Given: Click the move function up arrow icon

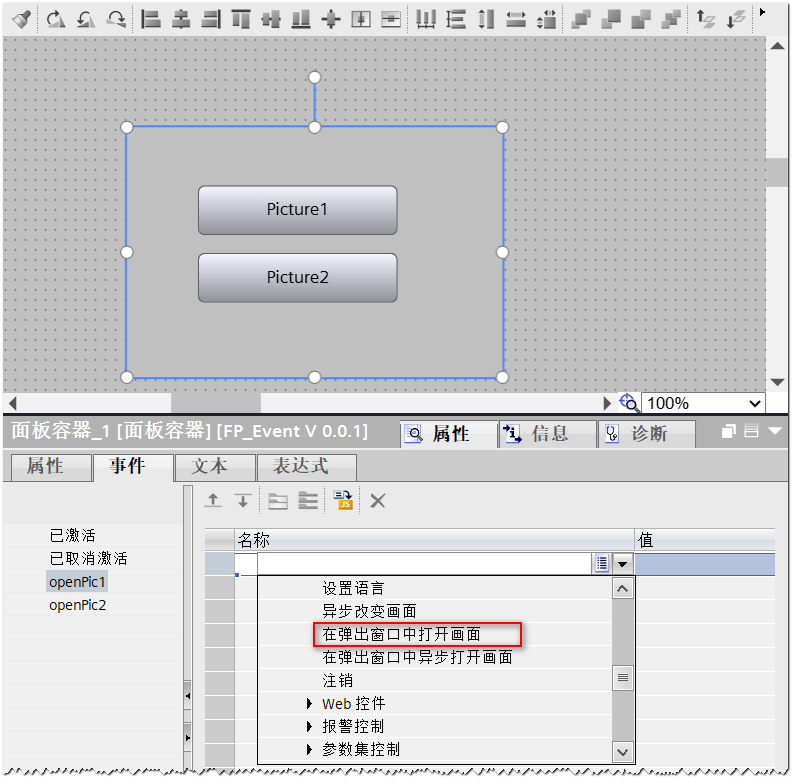Looking at the screenshot, I should (213, 501).
